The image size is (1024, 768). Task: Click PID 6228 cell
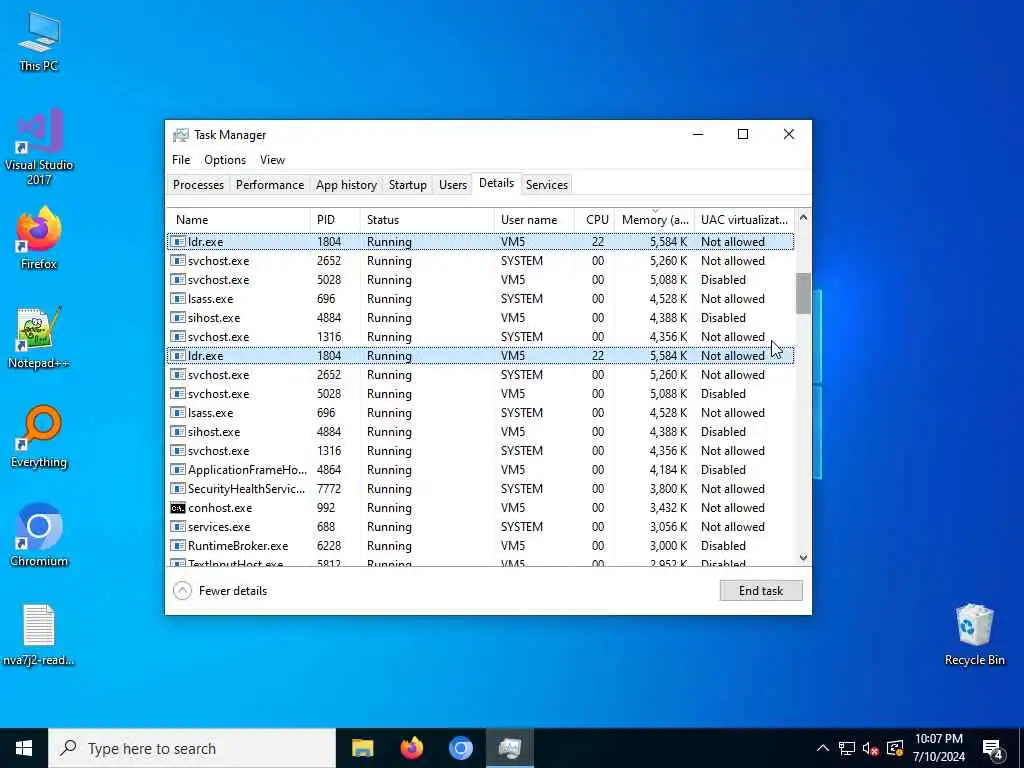tap(328, 546)
